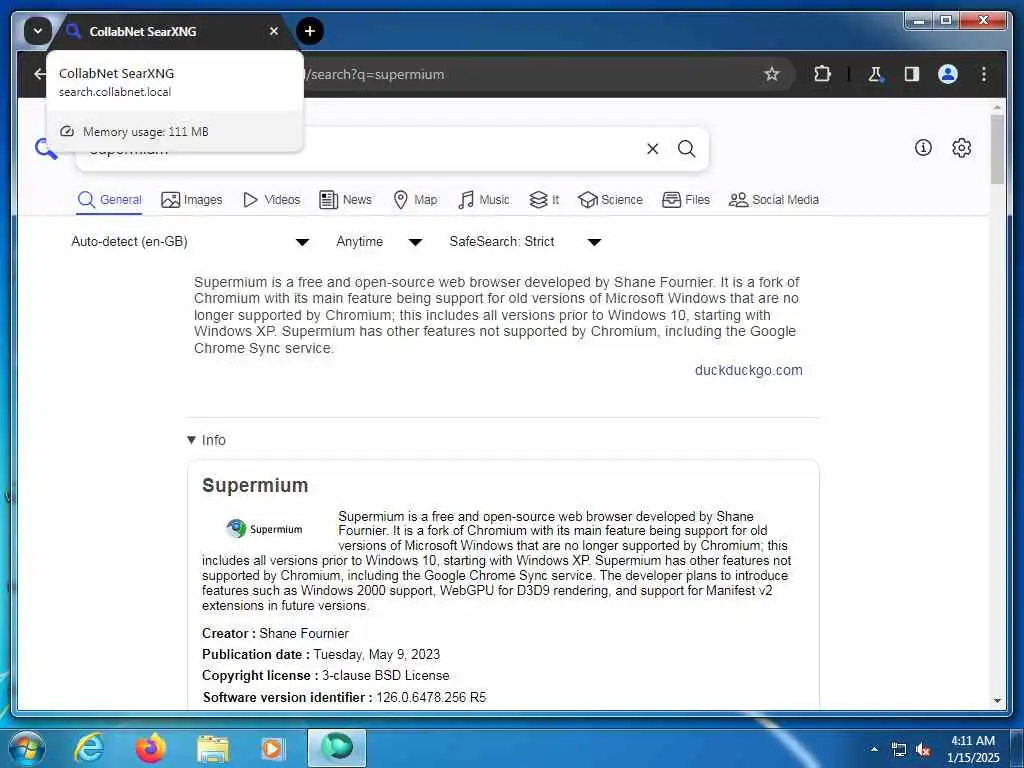
Task: Open the profile avatar menu
Action: (948, 74)
